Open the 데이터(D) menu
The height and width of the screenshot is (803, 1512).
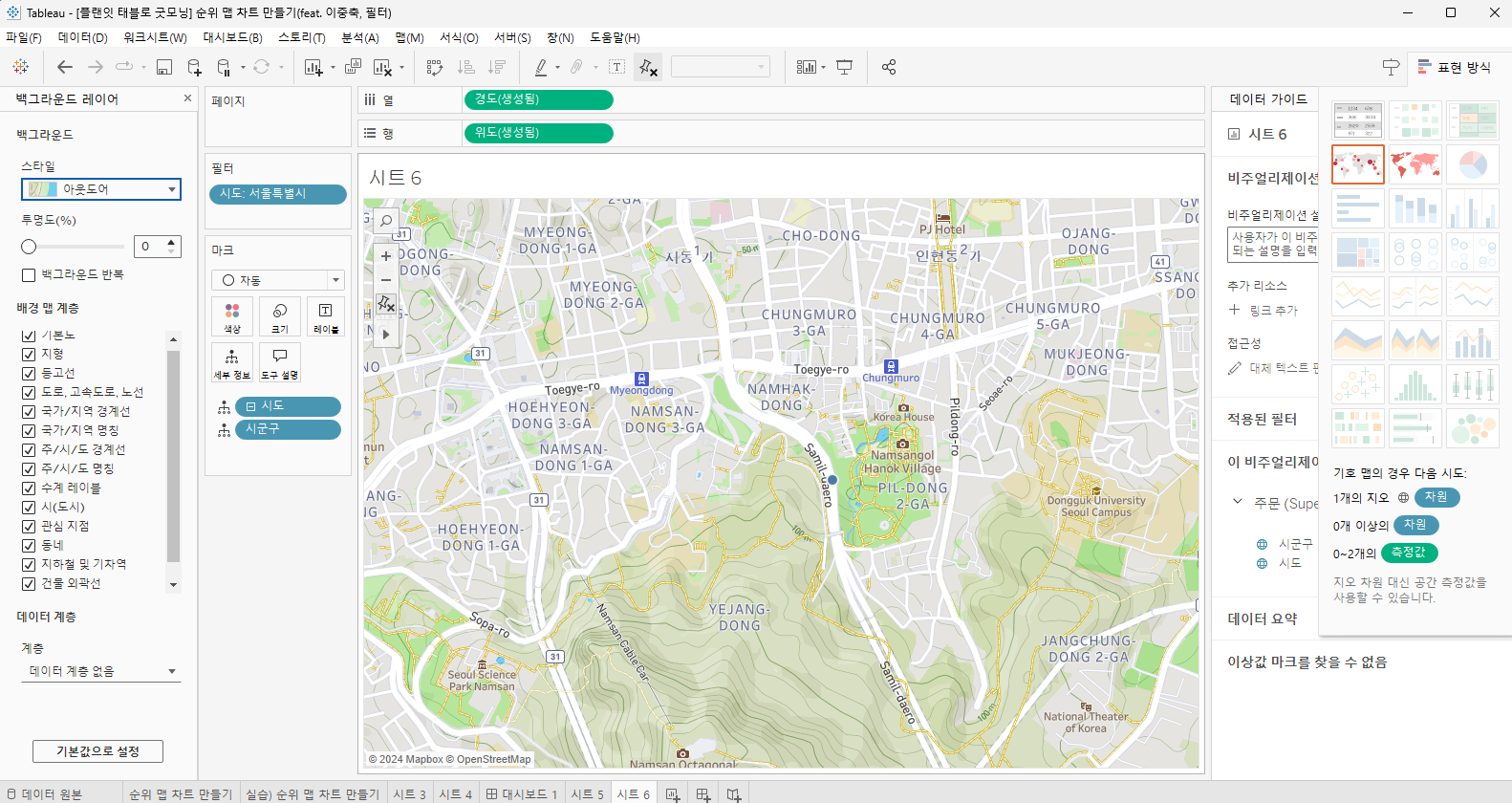[x=82, y=37]
